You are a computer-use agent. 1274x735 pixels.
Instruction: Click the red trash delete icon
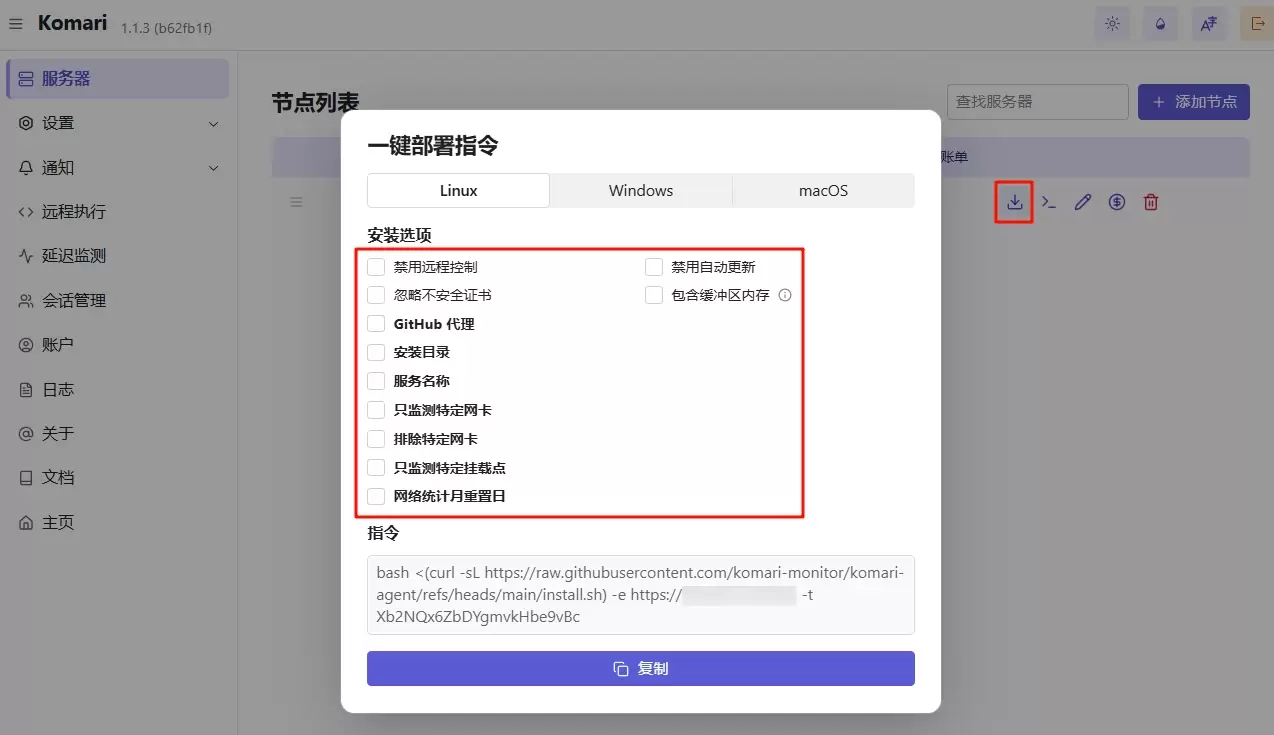click(1151, 202)
